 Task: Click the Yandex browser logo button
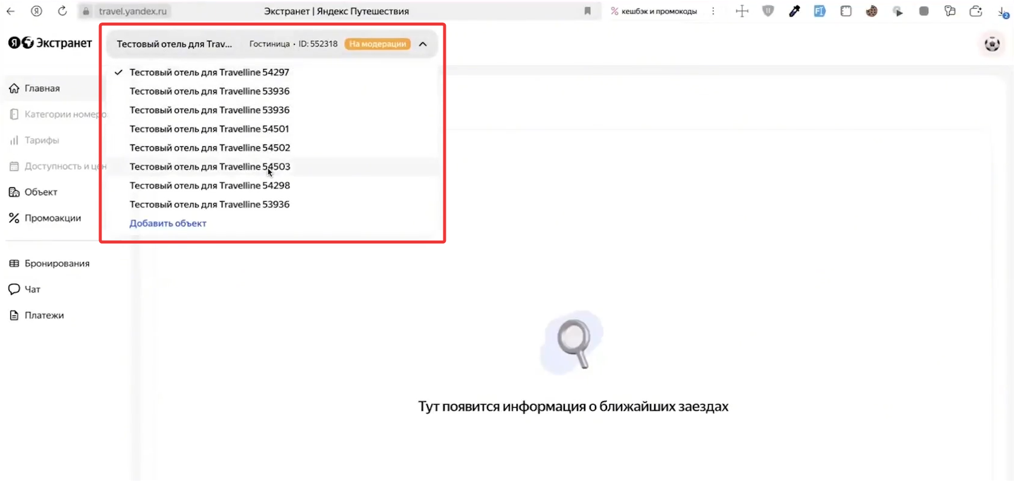point(37,11)
